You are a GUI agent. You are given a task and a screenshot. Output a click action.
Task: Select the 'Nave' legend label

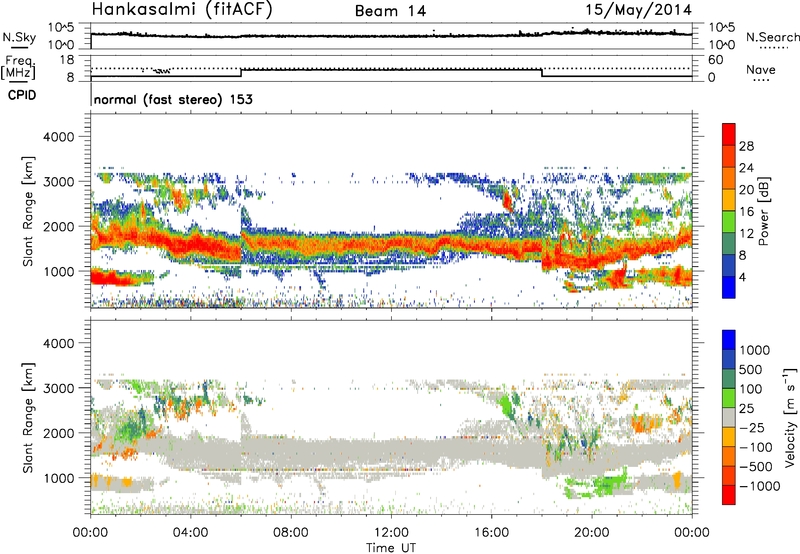tap(761, 70)
